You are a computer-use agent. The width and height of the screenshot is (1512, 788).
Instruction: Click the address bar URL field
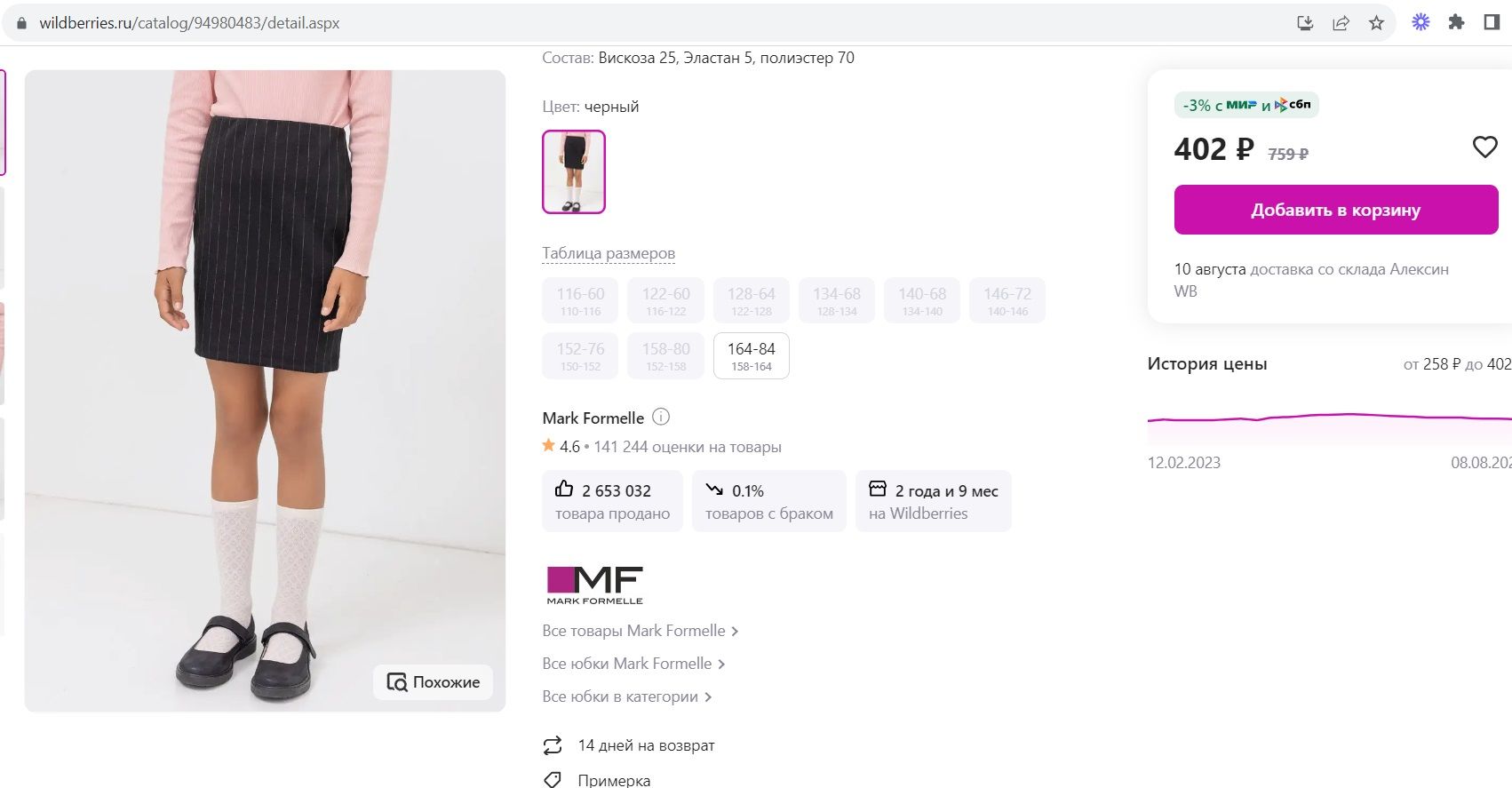tap(622, 23)
